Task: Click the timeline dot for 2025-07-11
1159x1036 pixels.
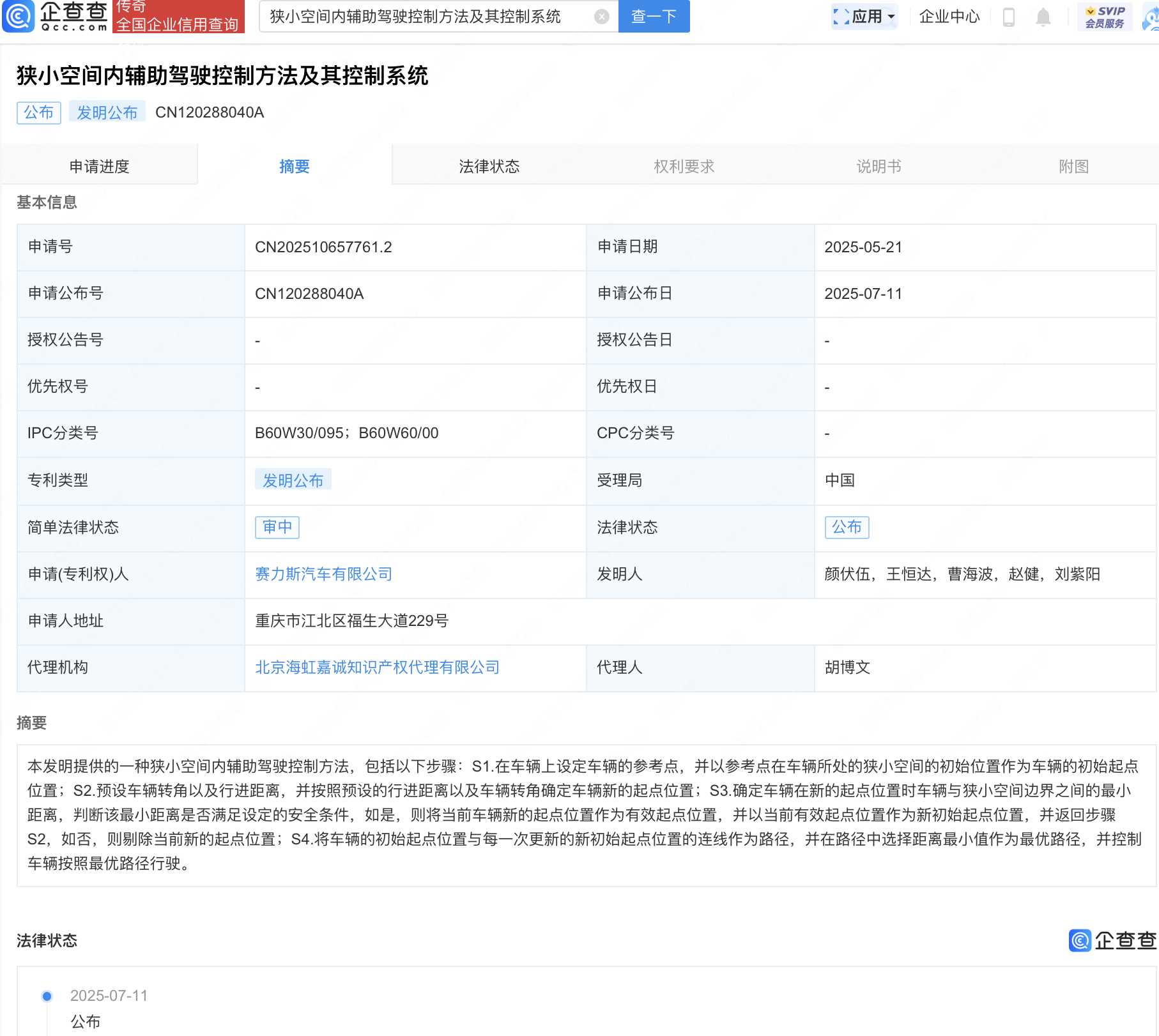Action: coord(47,996)
